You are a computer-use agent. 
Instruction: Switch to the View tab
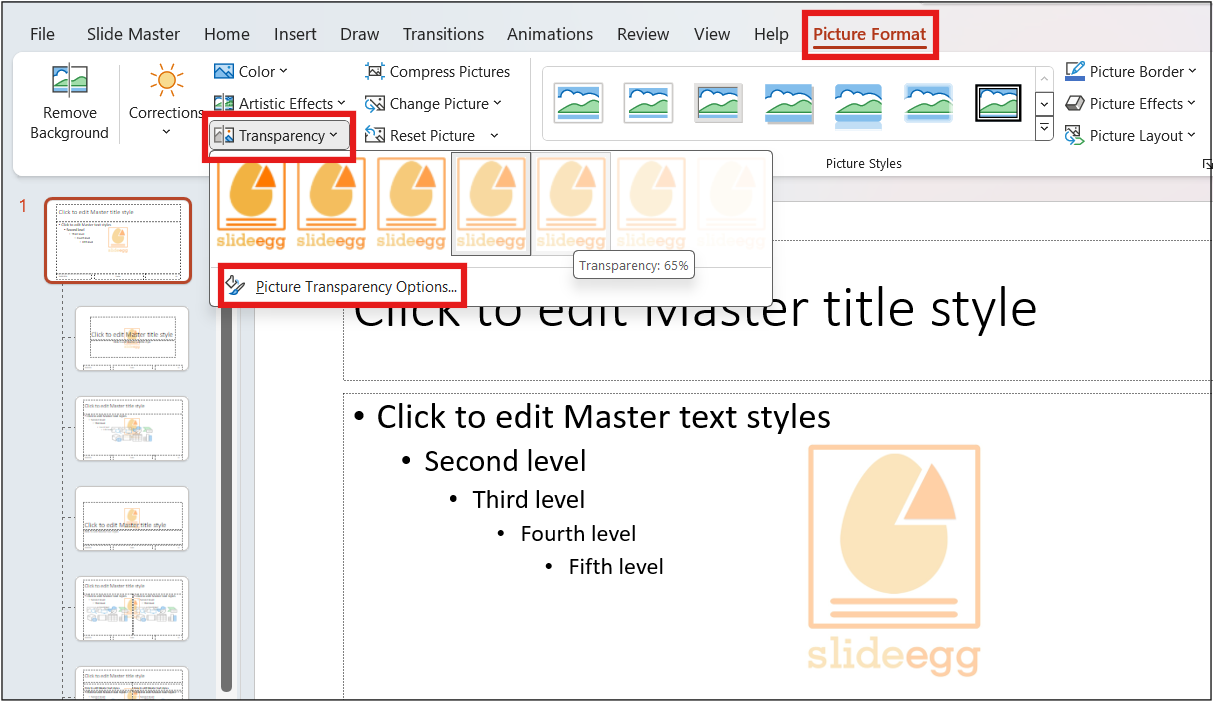click(712, 34)
